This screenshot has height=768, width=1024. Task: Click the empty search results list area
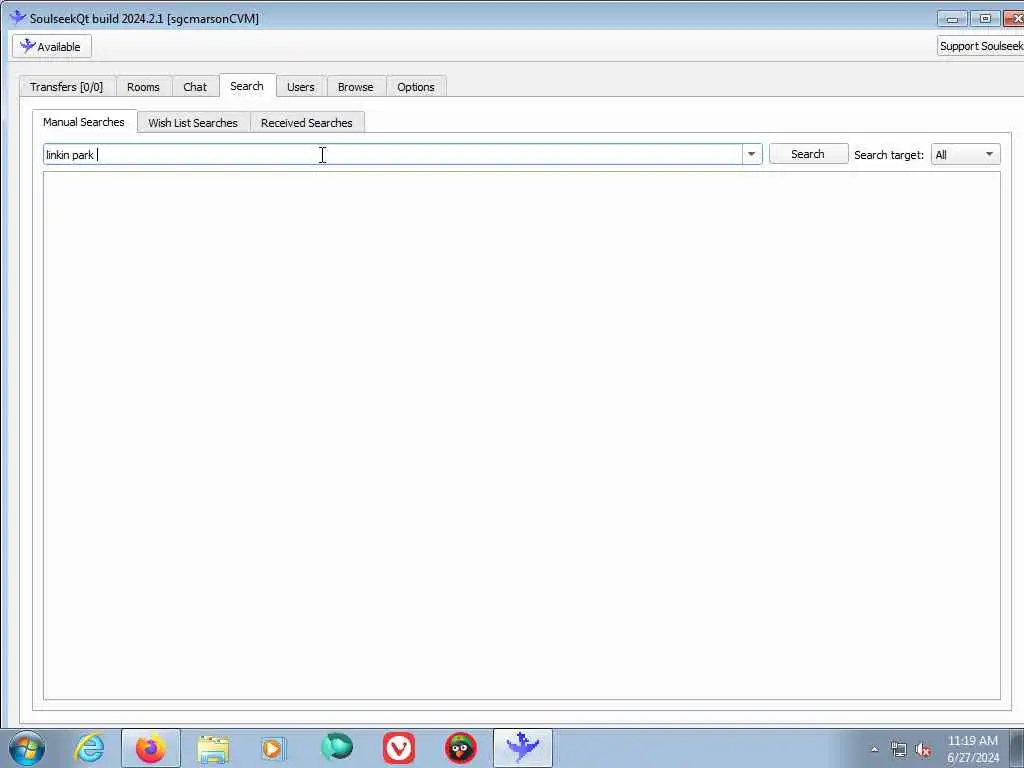click(522, 436)
